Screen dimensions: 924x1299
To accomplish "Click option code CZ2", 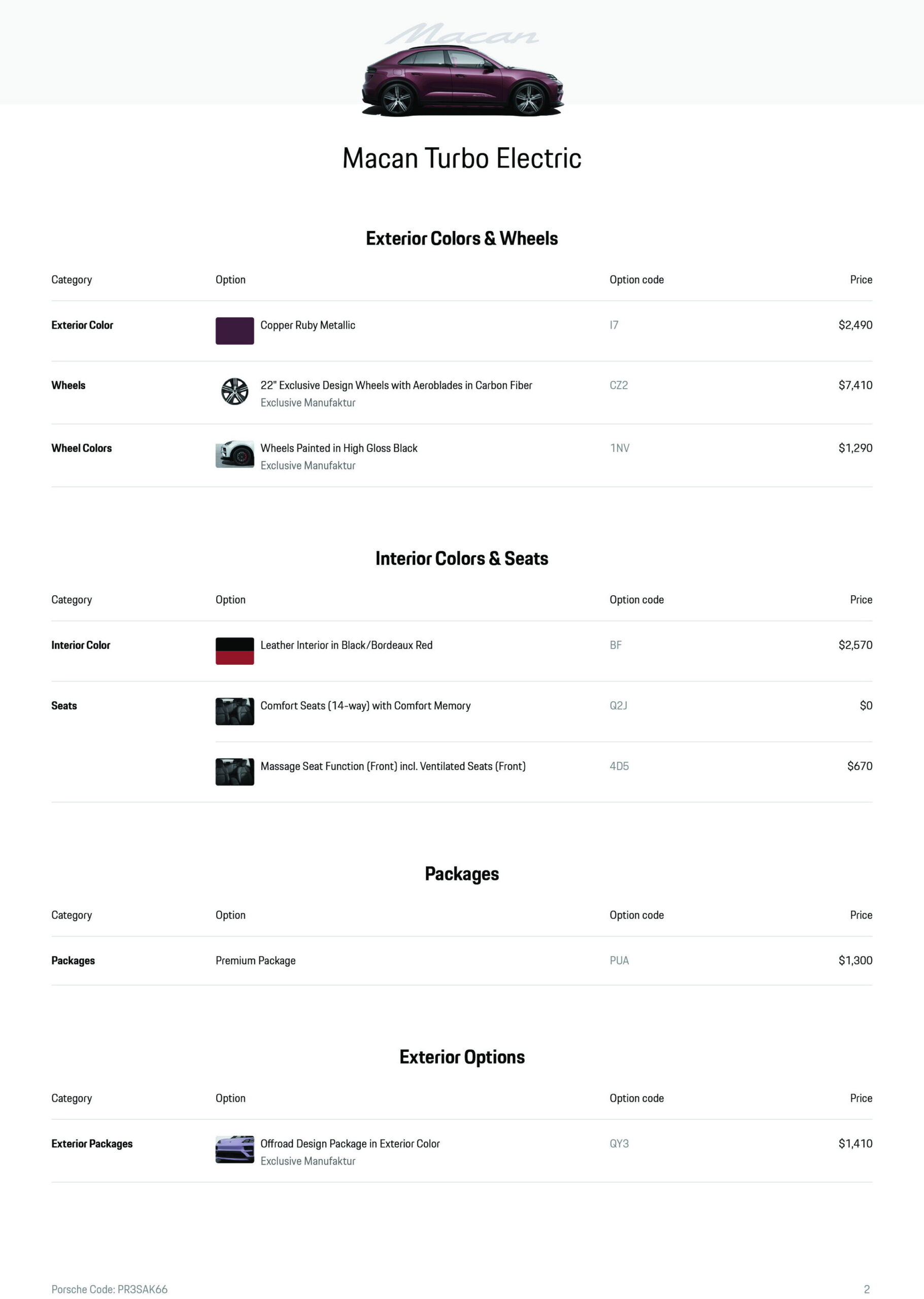I will [619, 385].
